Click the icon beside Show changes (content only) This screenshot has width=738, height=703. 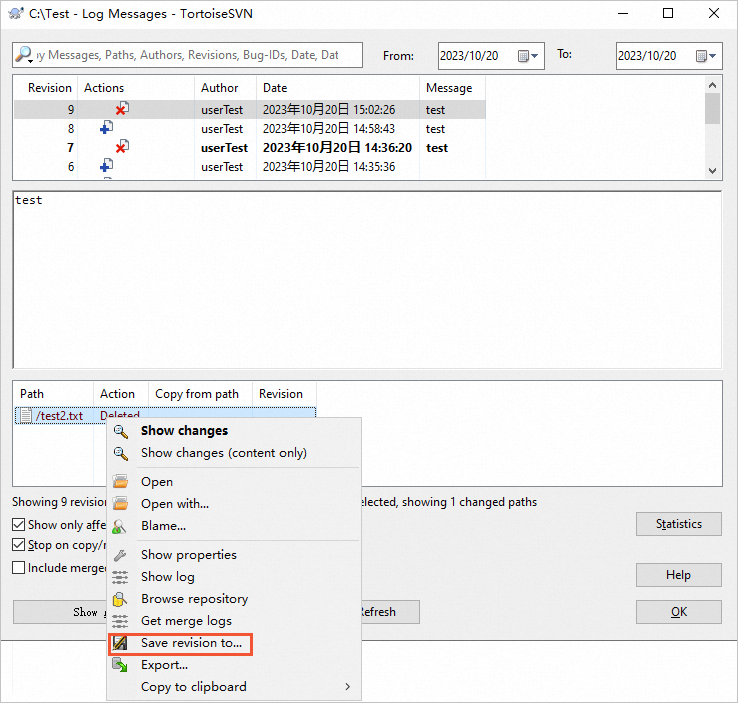pos(120,453)
